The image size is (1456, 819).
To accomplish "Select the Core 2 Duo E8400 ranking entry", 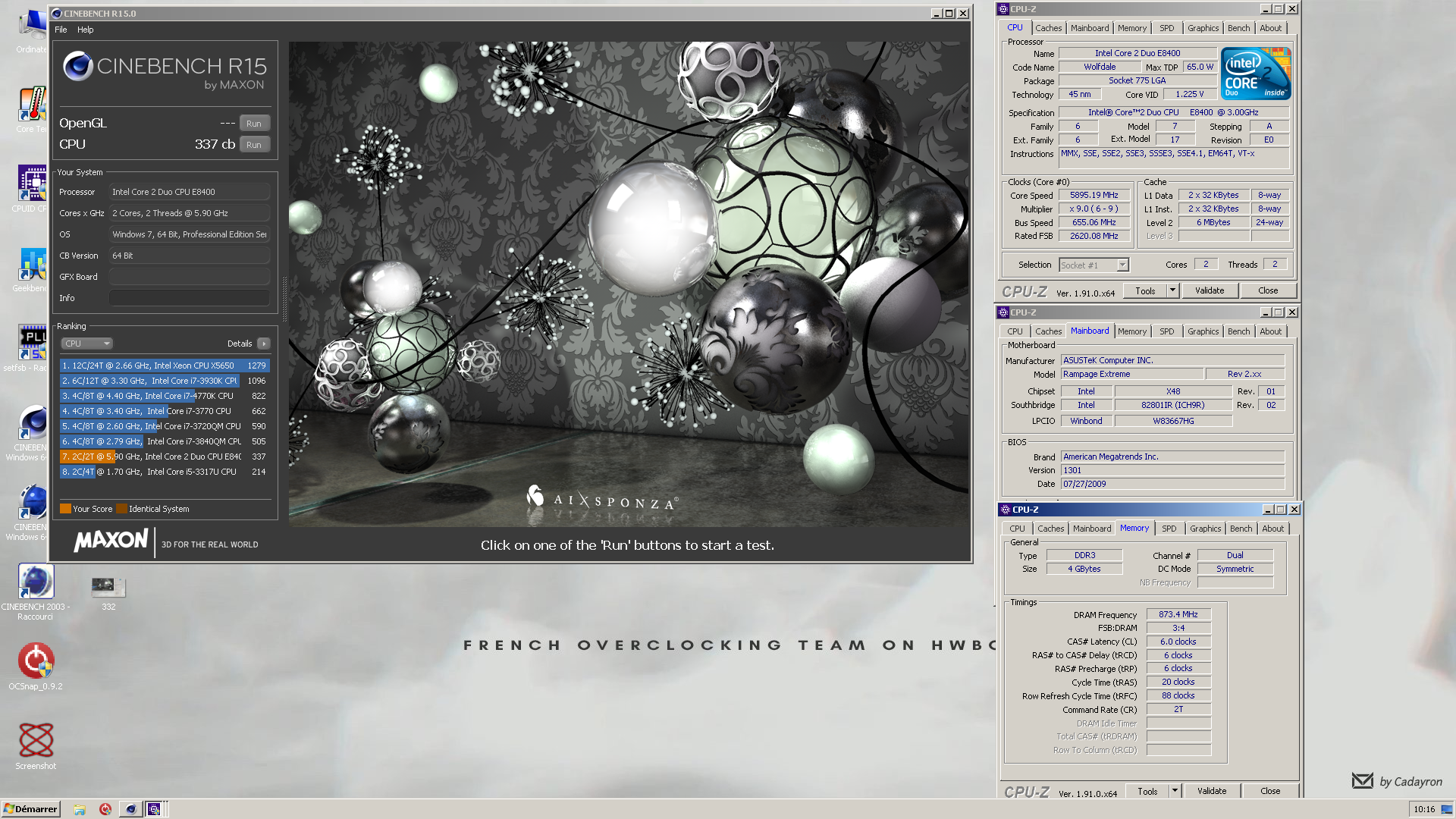I will [165, 457].
